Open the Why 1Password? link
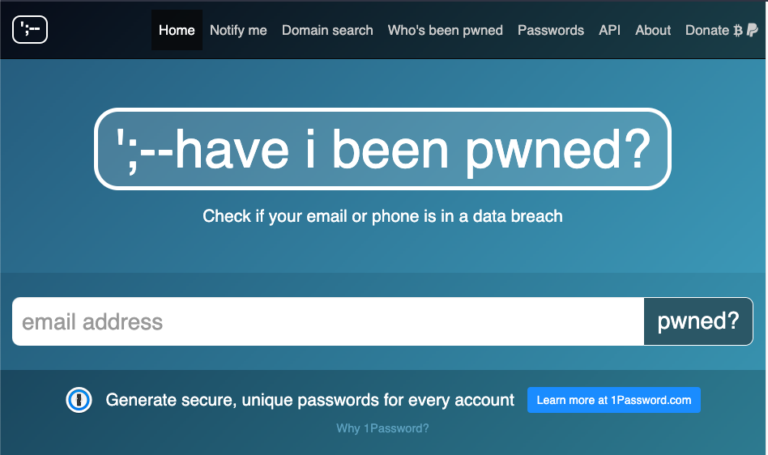 [x=383, y=428]
